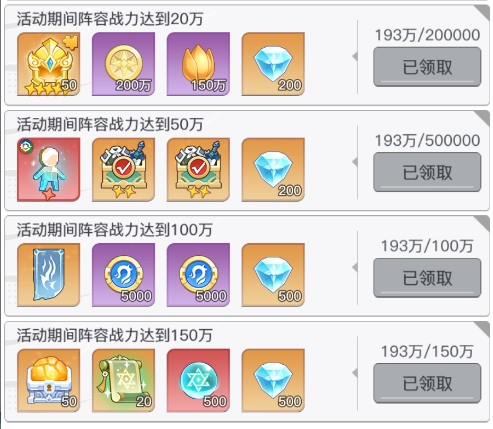Tap the second 5000 blue dragon medal

(x=198, y=275)
